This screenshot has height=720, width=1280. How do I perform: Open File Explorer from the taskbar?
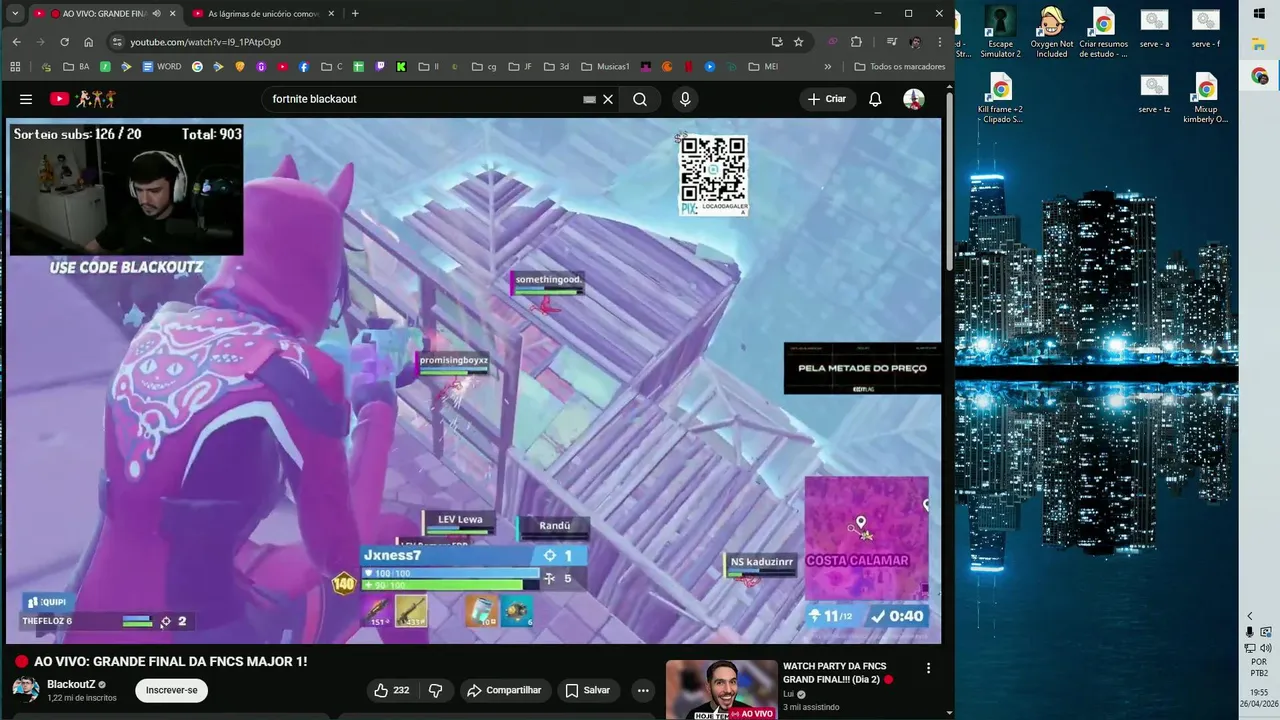(1259, 44)
